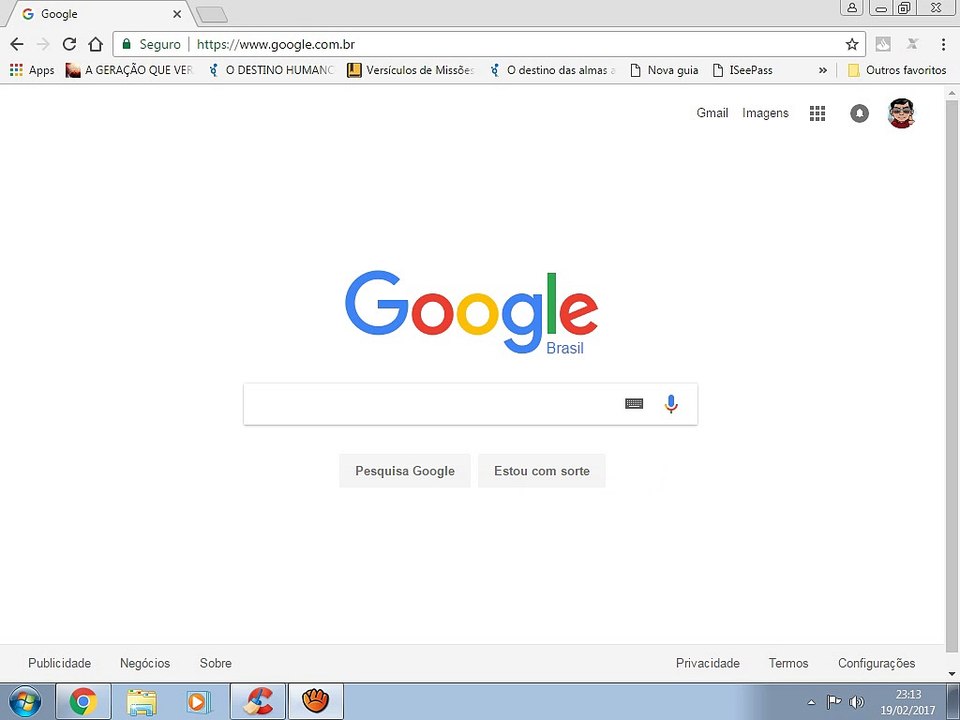Open Versículos de Missões bookmark
960x720 pixels.
(411, 70)
